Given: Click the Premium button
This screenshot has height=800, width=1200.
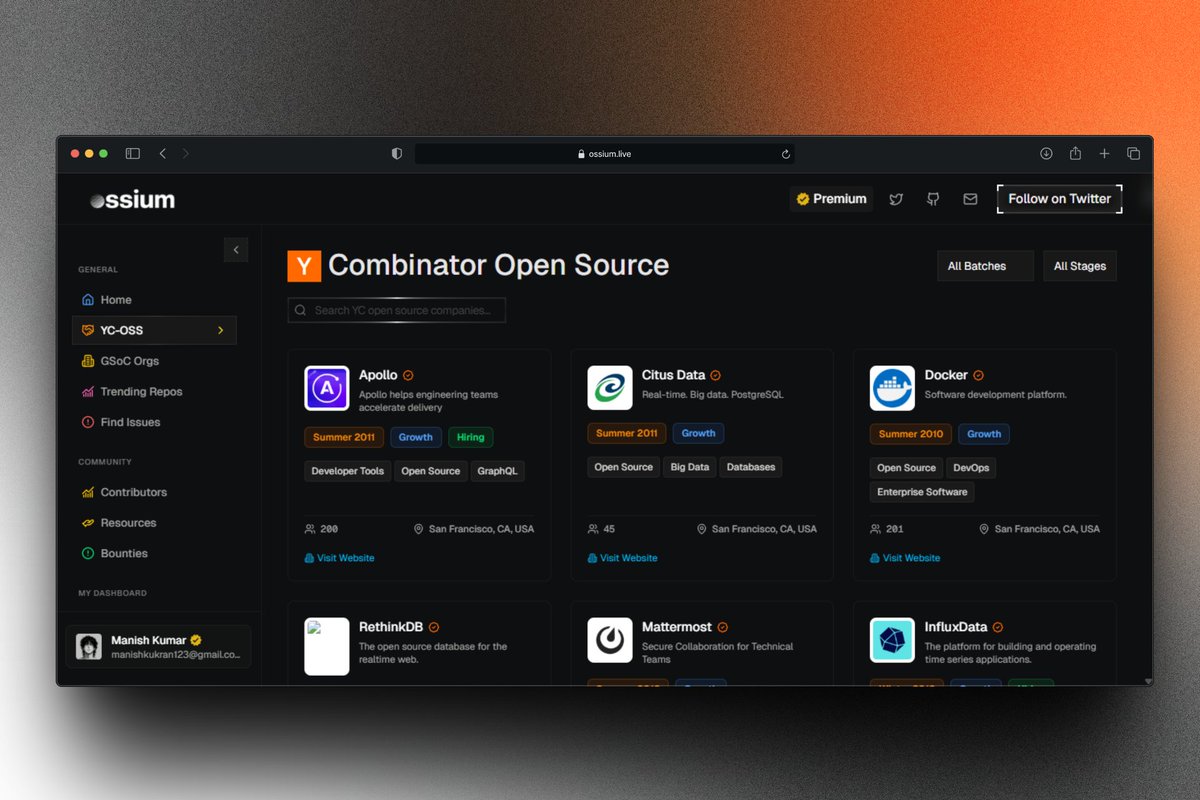Looking at the screenshot, I should [831, 199].
